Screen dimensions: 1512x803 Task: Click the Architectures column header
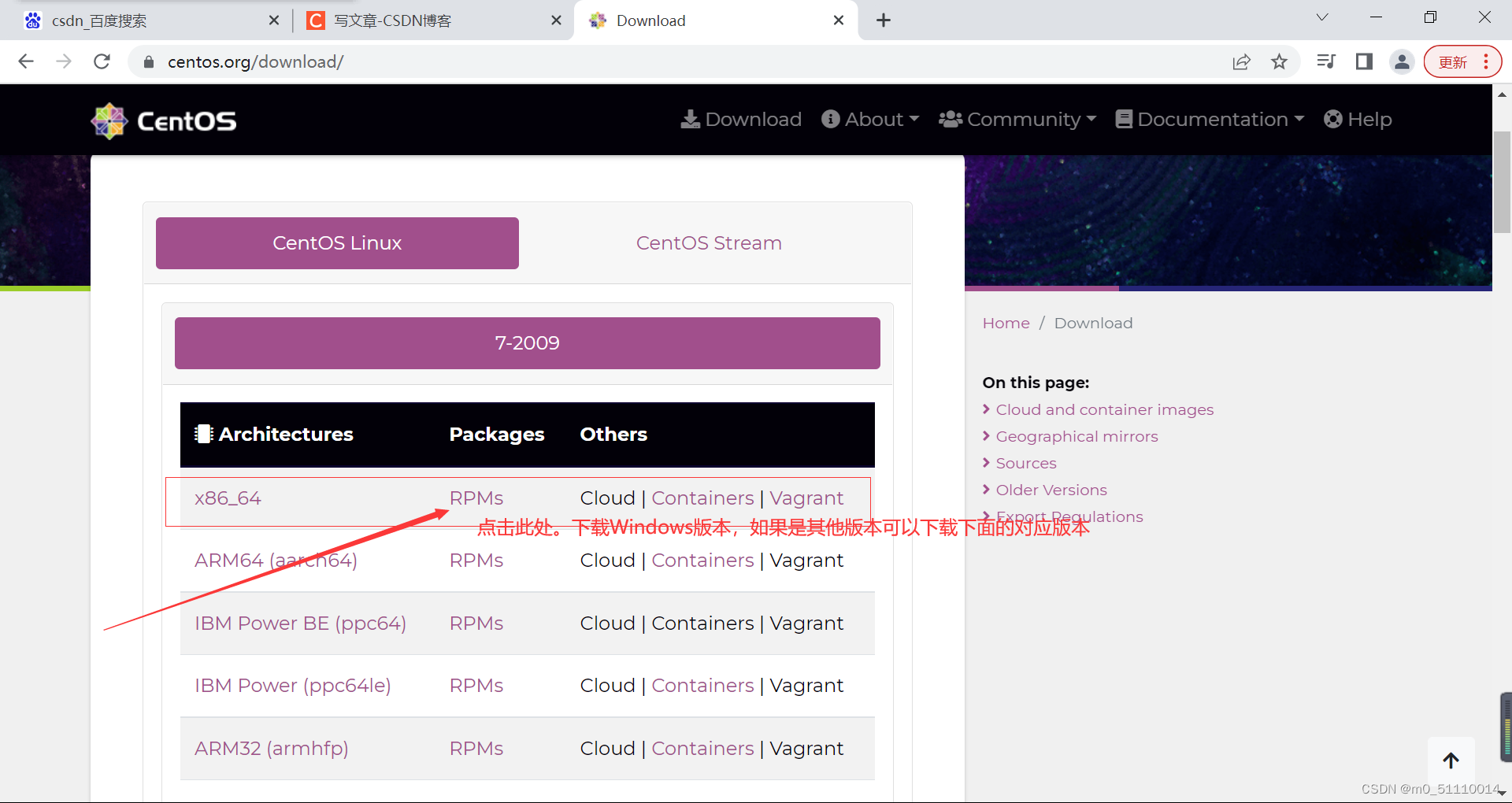pos(274,435)
